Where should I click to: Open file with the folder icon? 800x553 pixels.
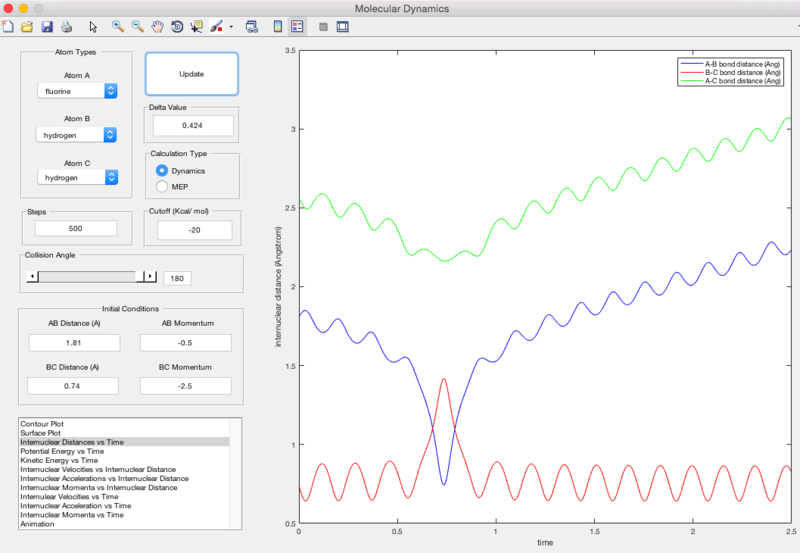tap(27, 27)
